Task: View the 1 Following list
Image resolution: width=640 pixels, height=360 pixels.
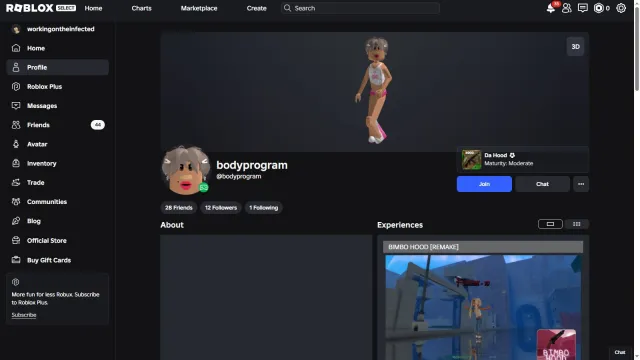Action: coord(264,208)
